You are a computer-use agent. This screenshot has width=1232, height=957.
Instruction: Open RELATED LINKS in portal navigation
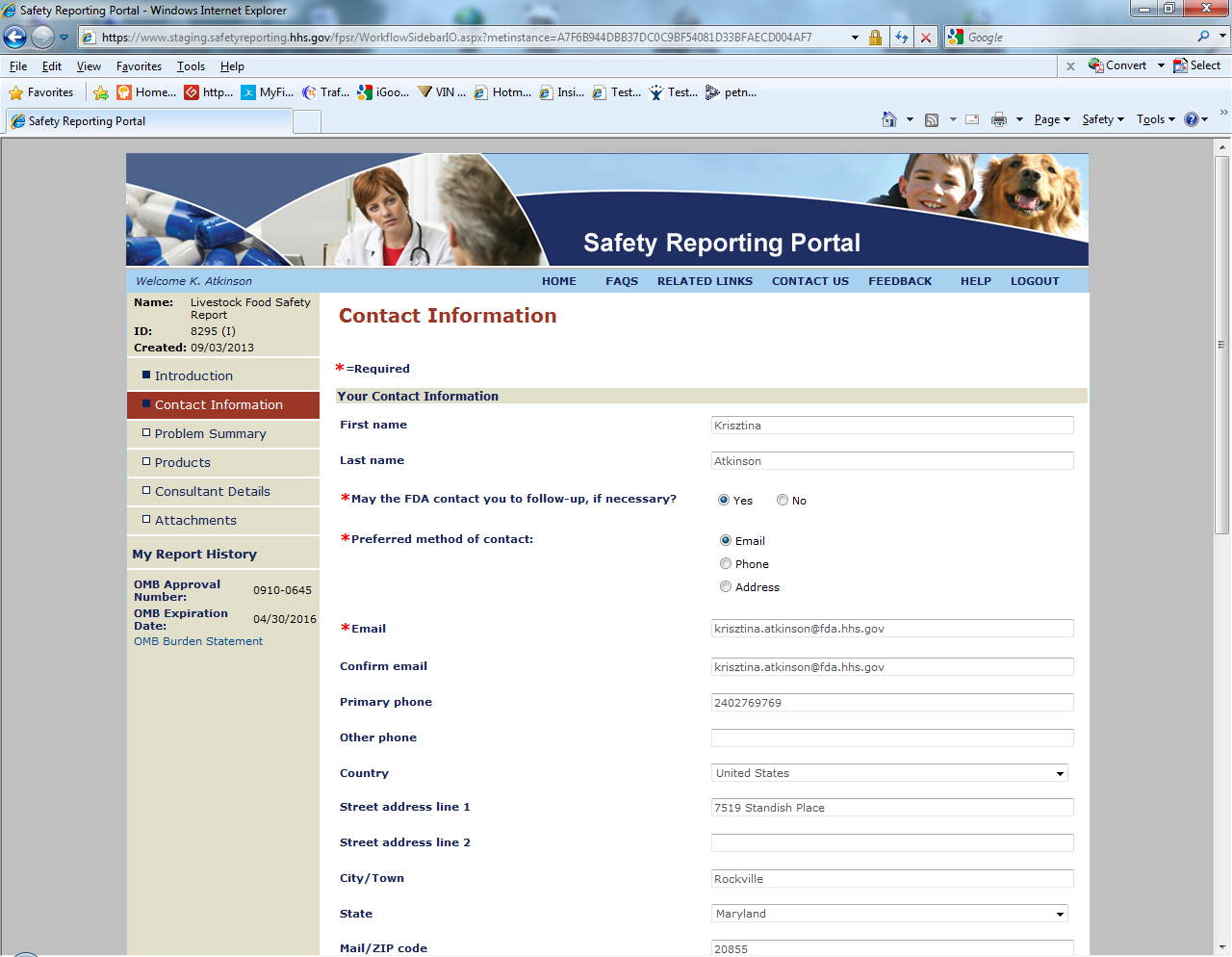[705, 281]
